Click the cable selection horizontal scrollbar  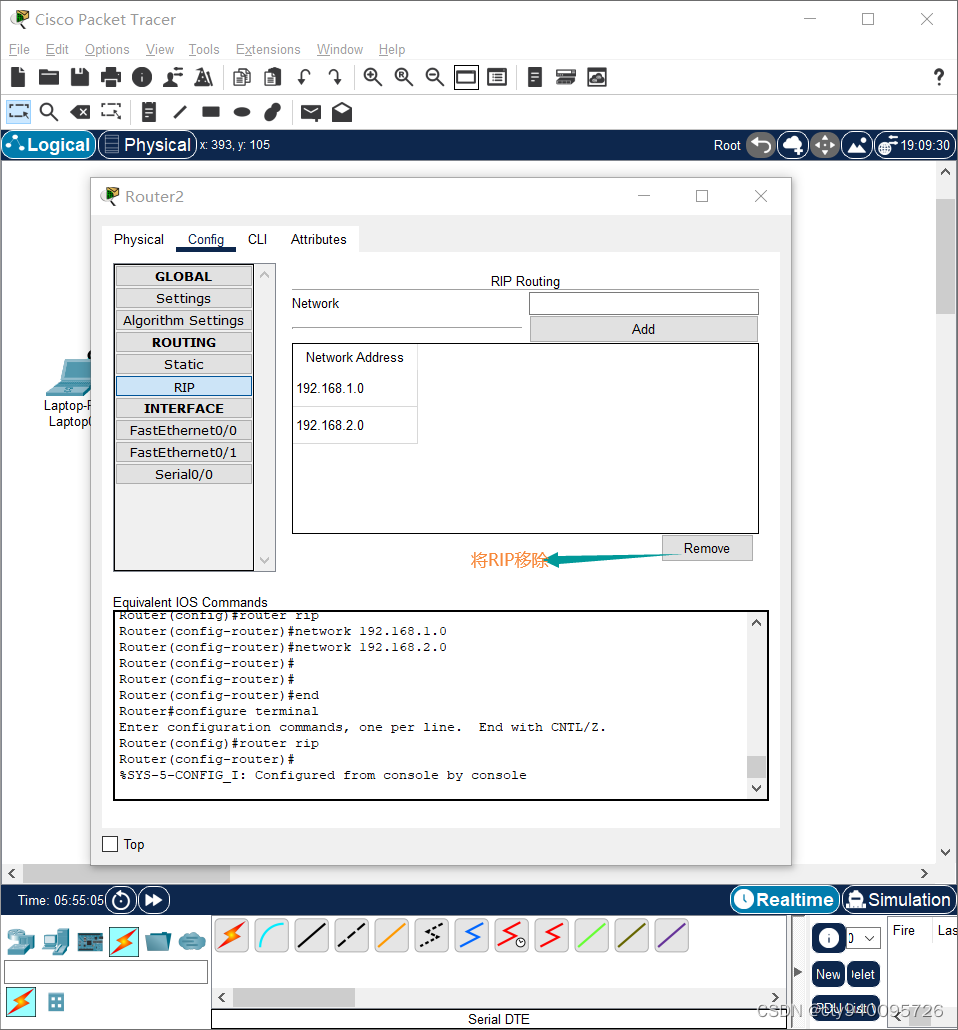[x=294, y=997]
